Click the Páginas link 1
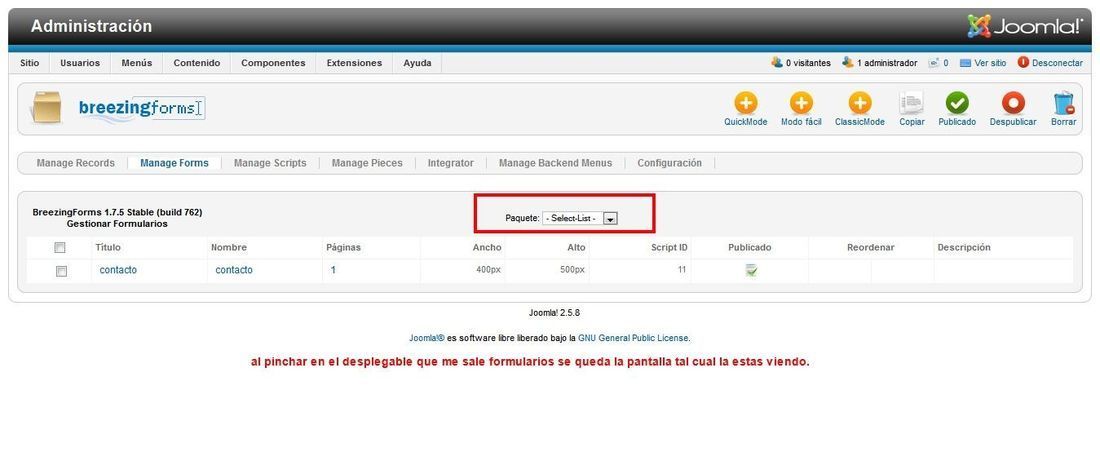Viewport: 1100px width, 461px height. click(333, 270)
